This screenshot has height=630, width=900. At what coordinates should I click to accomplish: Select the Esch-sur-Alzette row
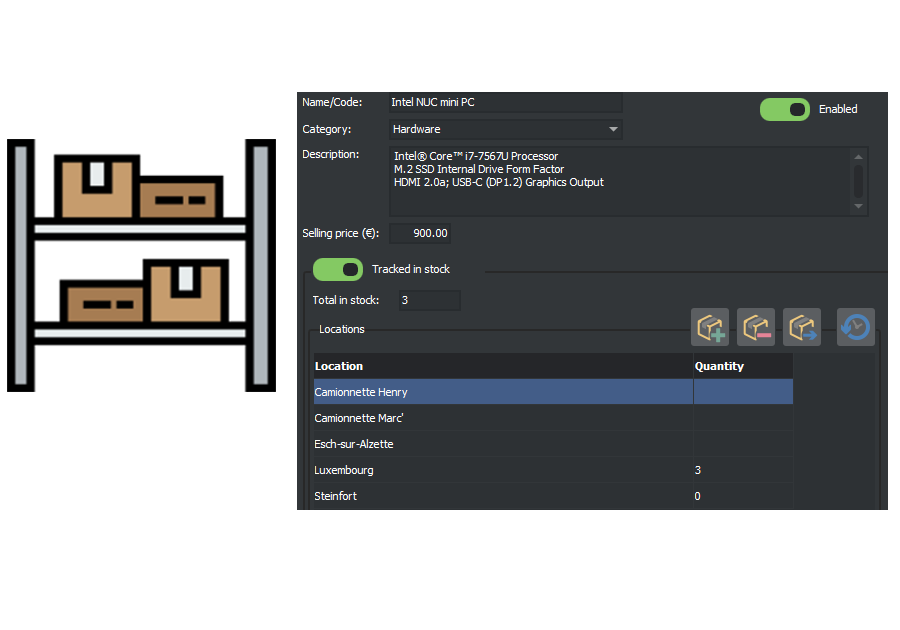pos(553,444)
